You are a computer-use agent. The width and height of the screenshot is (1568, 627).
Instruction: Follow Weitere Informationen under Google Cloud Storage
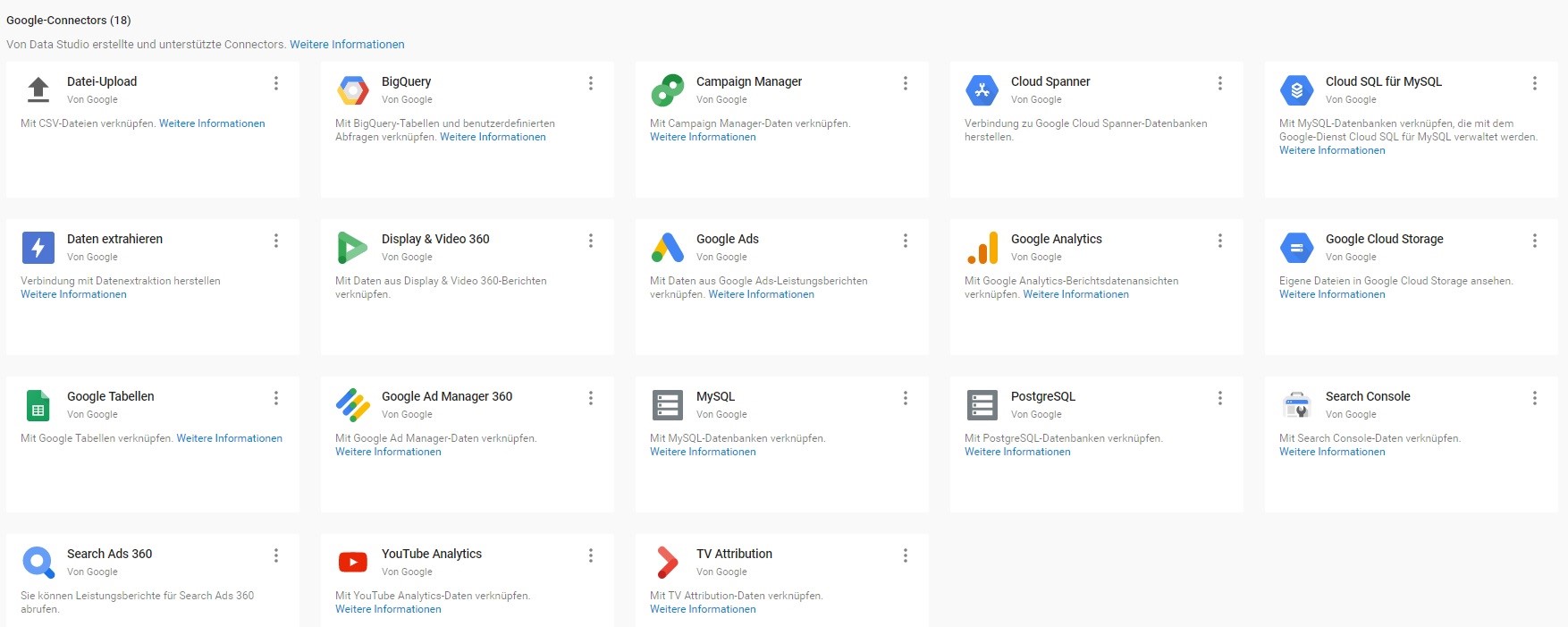[x=1332, y=294]
